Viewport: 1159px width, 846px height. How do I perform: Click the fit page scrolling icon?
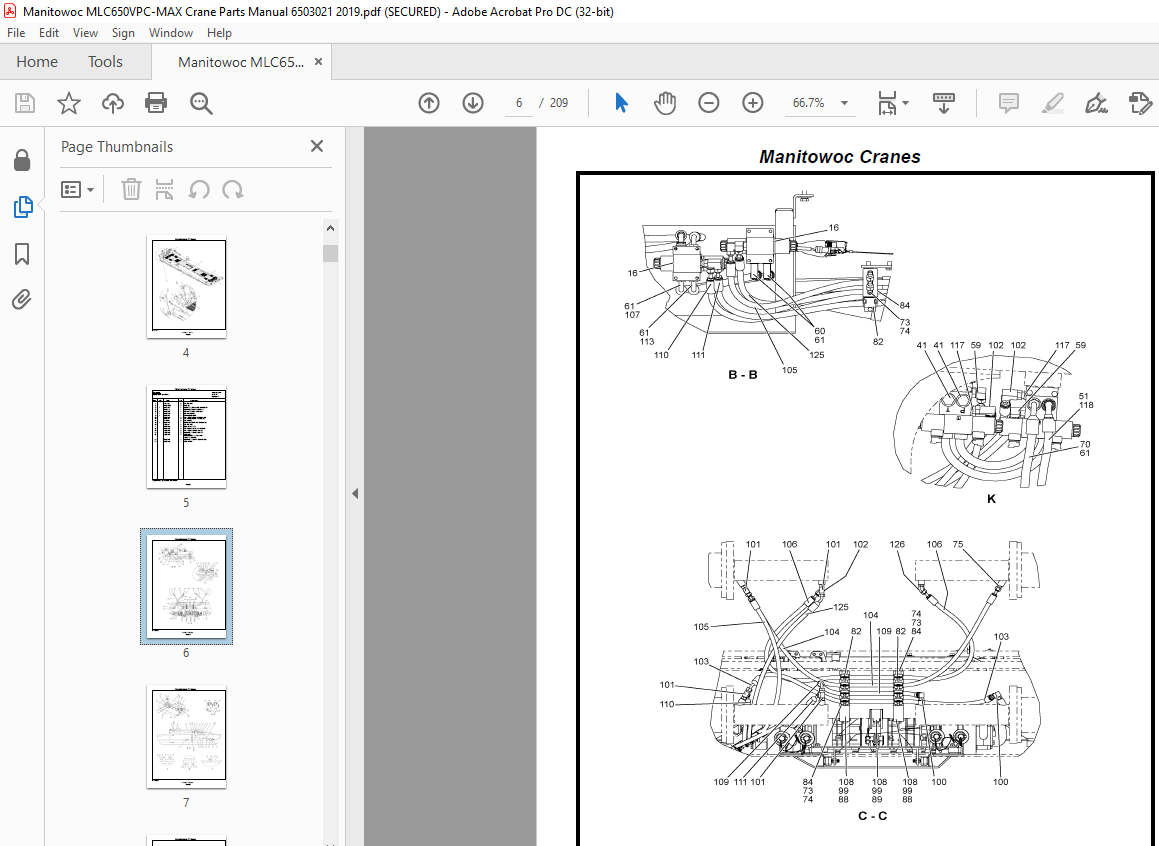887,103
